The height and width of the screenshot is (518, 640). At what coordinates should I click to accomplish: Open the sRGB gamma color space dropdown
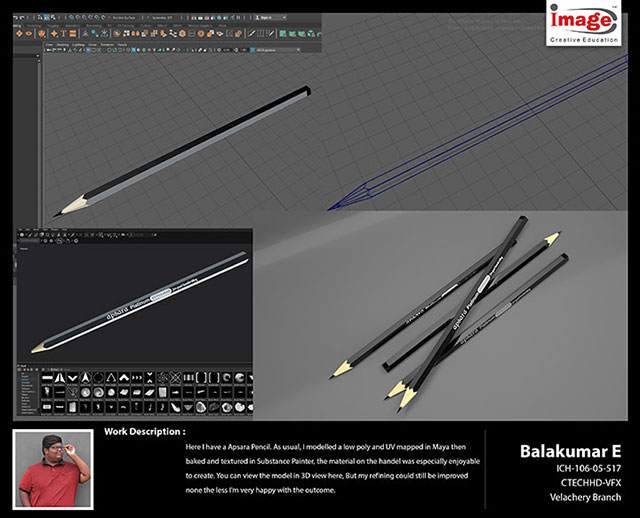coord(276,50)
